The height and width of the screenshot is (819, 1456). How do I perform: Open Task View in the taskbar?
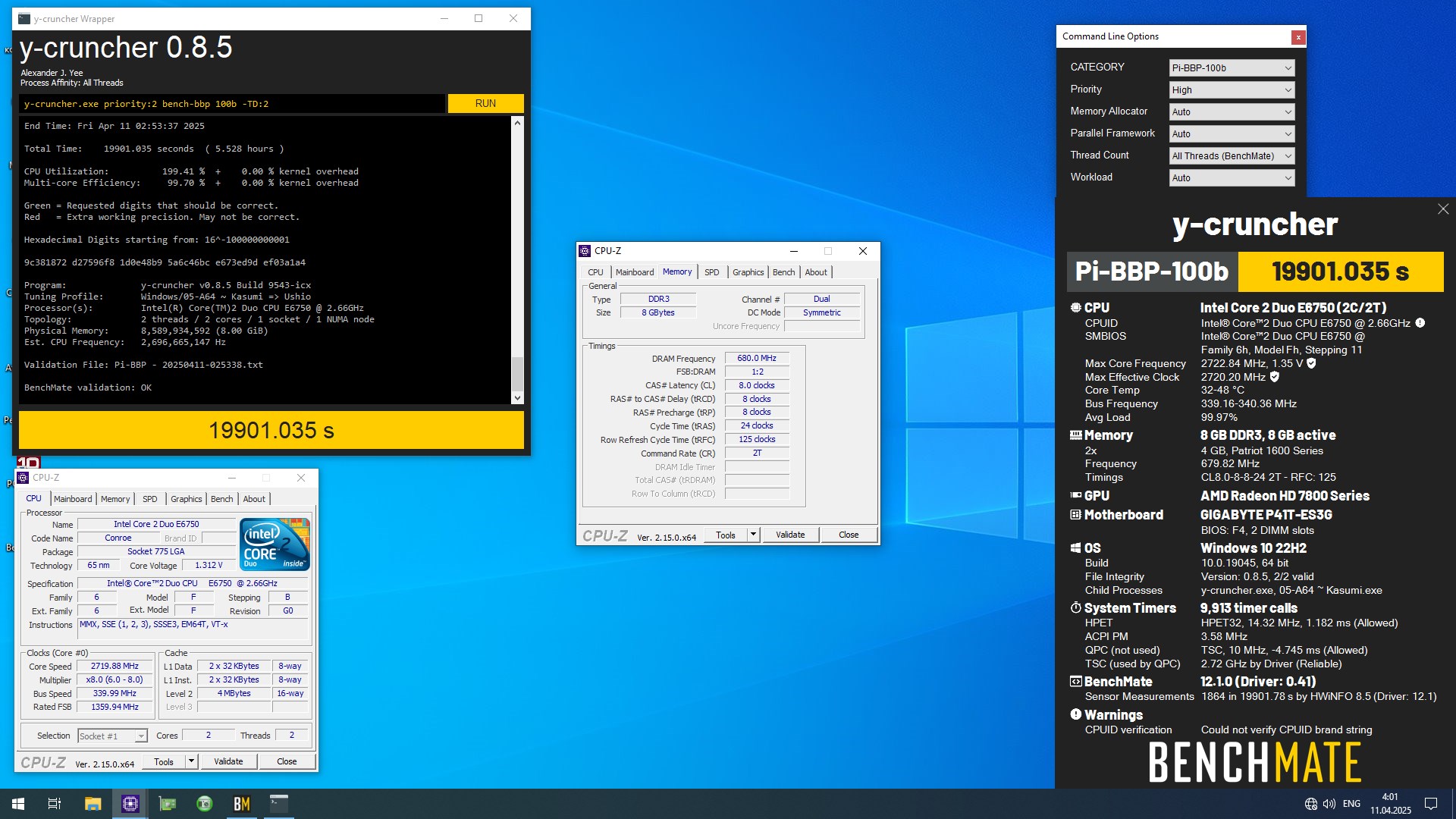pyautogui.click(x=55, y=804)
